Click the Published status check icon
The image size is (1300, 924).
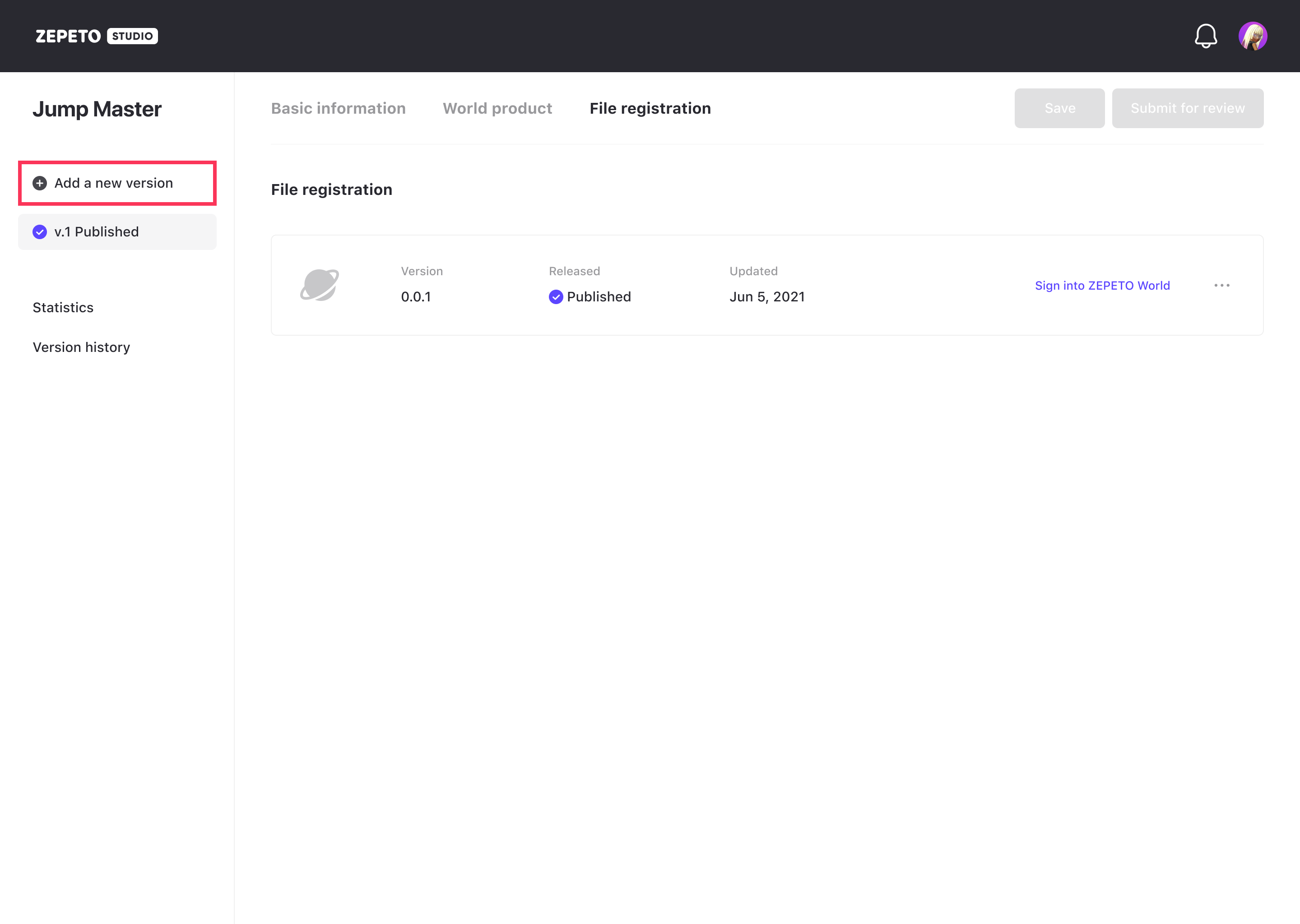[556, 297]
